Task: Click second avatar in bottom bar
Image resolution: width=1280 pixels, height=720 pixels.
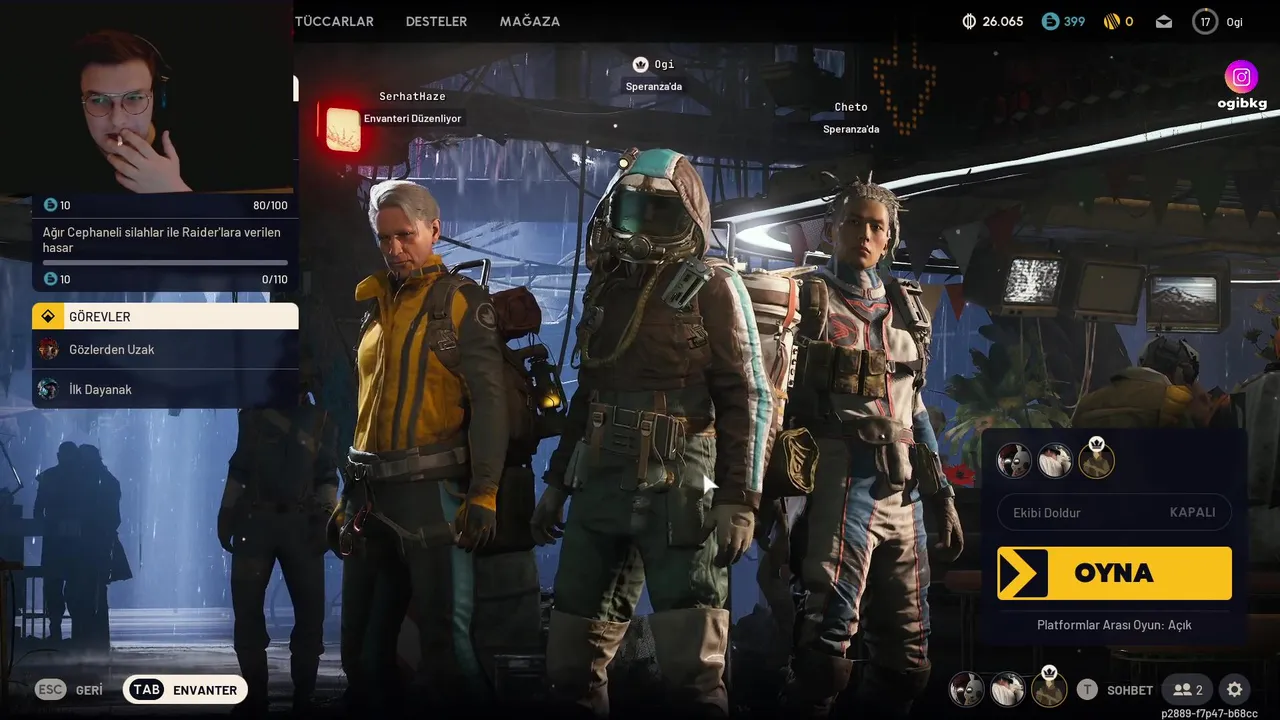Action: (1007, 689)
